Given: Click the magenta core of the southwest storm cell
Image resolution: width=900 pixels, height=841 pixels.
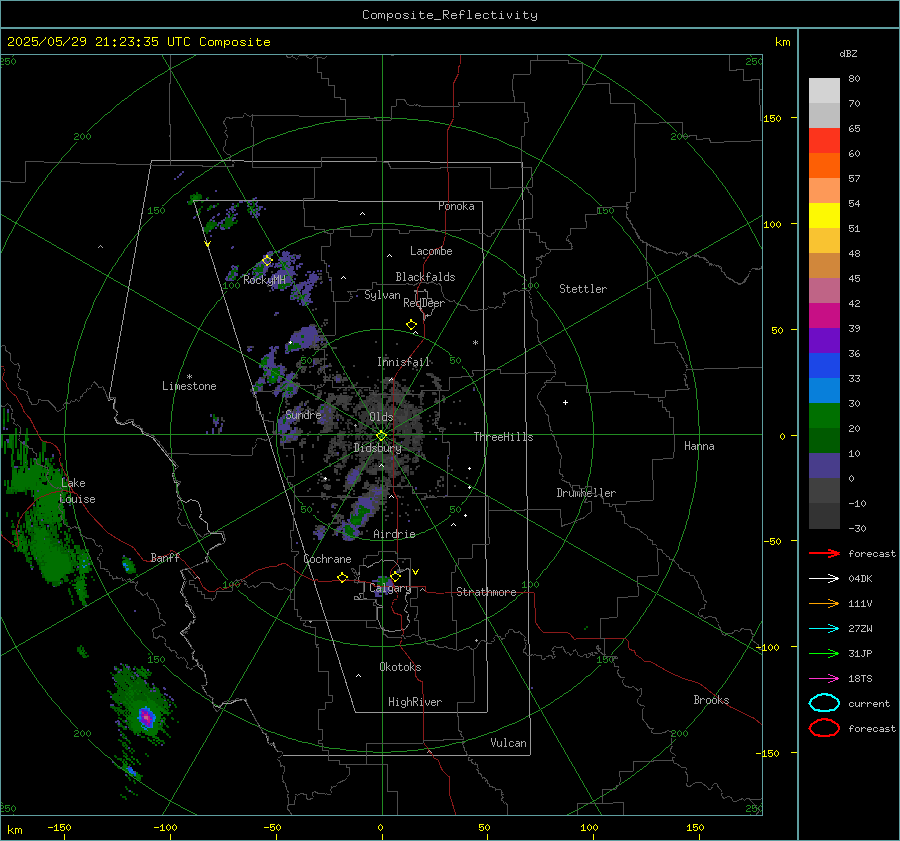Looking at the screenshot, I should pyautogui.click(x=146, y=716).
